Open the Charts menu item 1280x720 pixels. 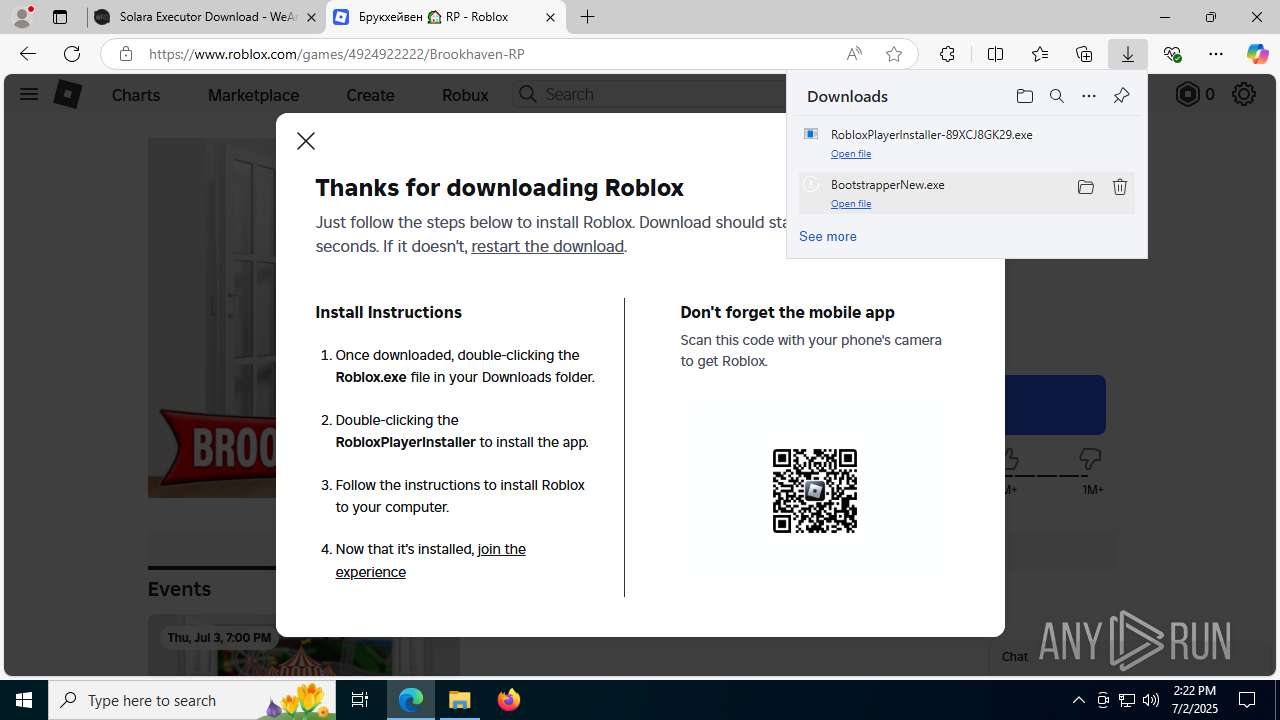[x=136, y=95]
